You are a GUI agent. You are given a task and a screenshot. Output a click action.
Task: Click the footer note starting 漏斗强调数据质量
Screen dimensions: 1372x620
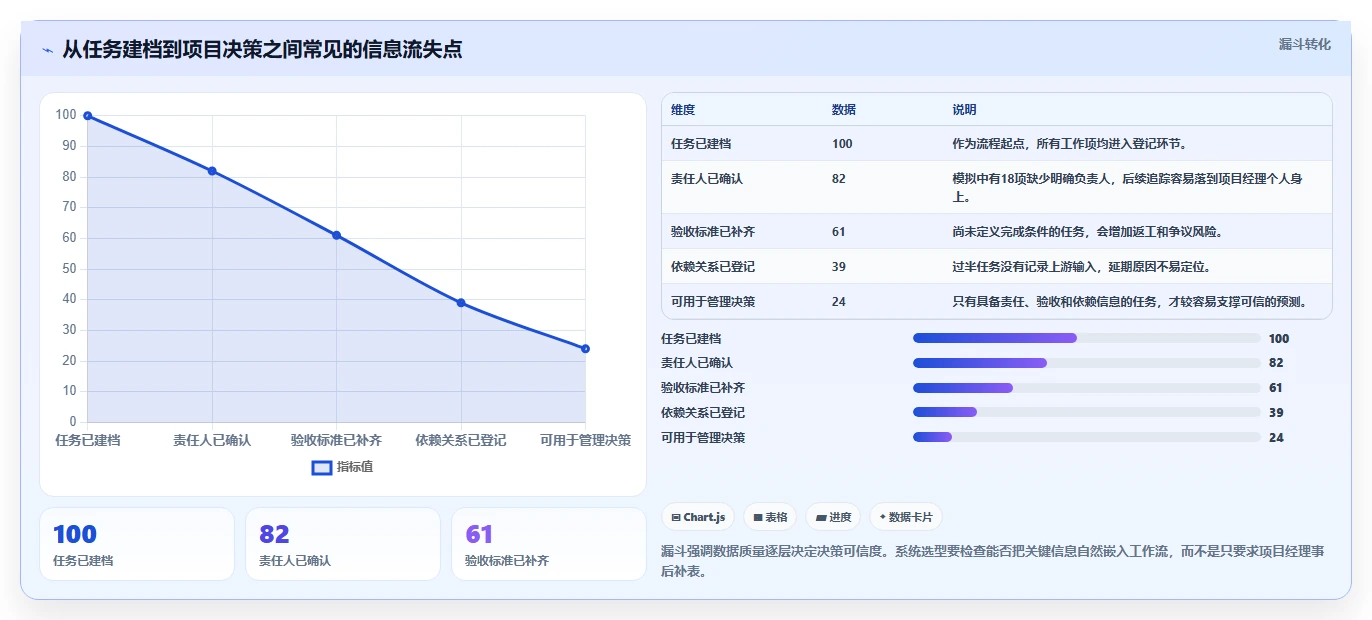point(993,562)
